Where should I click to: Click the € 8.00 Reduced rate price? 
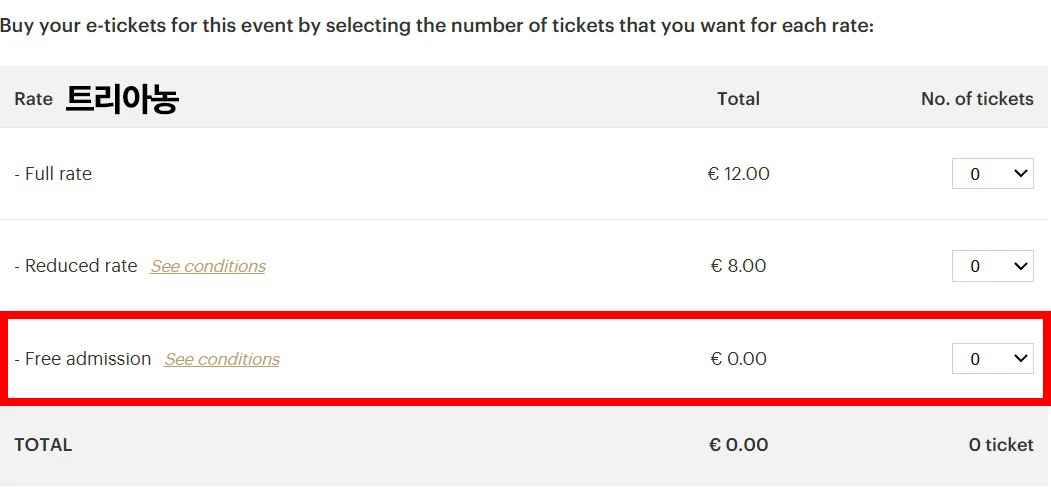[738, 266]
